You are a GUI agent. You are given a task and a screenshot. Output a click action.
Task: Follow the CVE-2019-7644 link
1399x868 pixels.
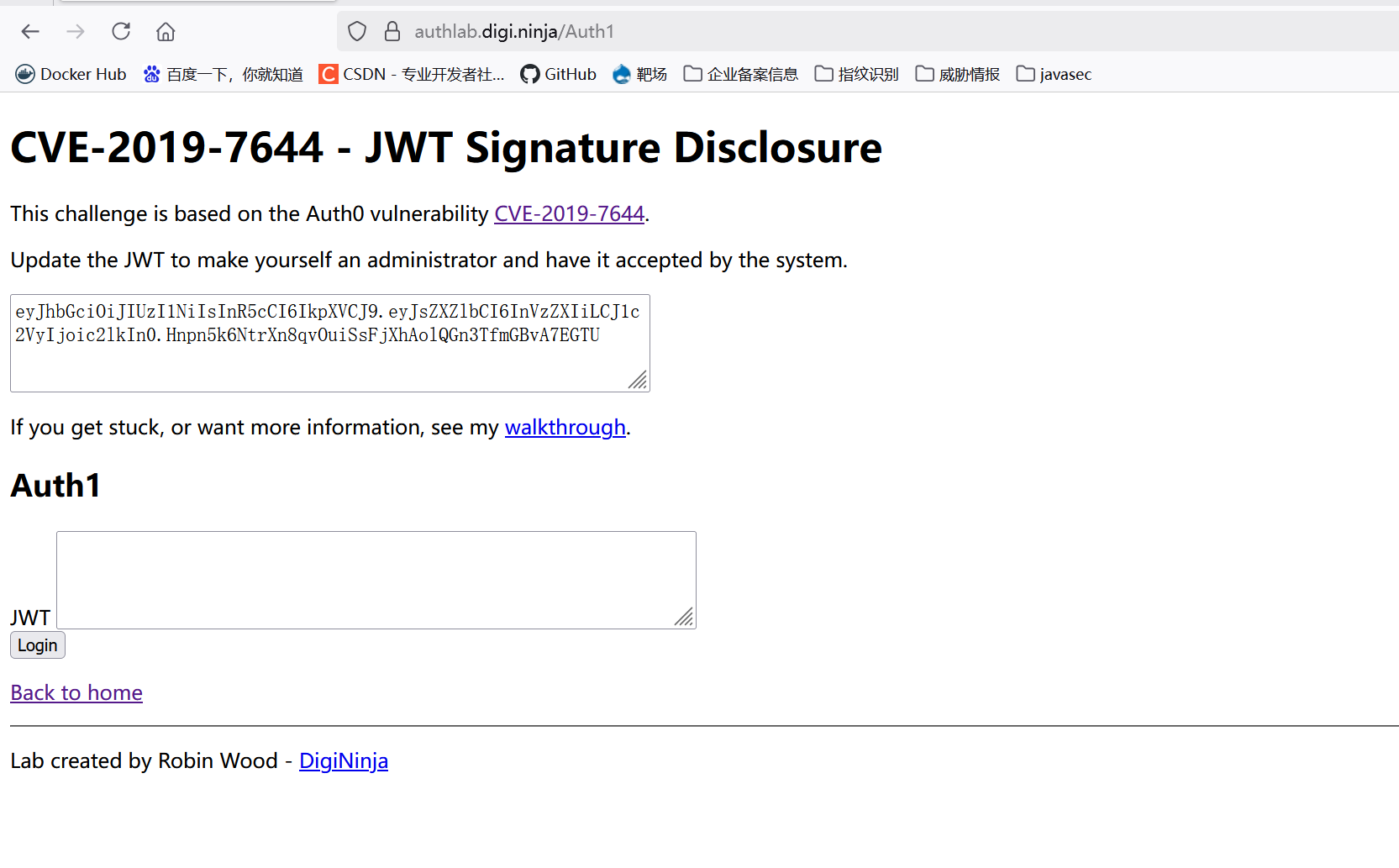point(569,214)
